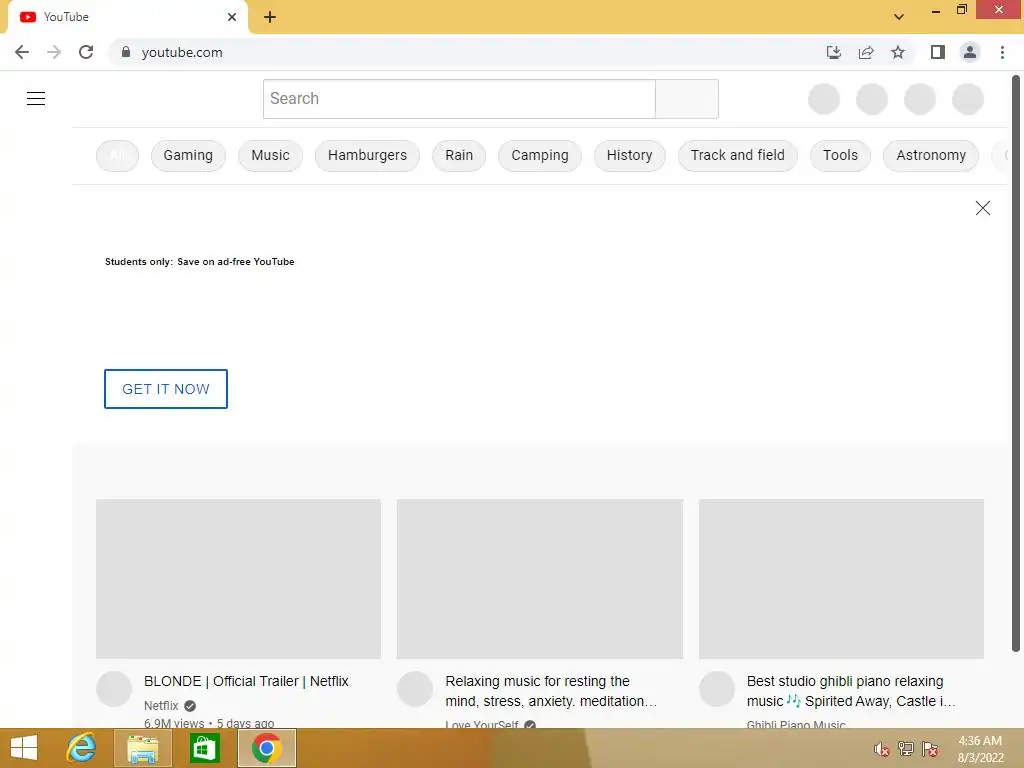Reload the page with the refresh icon

tap(86, 52)
